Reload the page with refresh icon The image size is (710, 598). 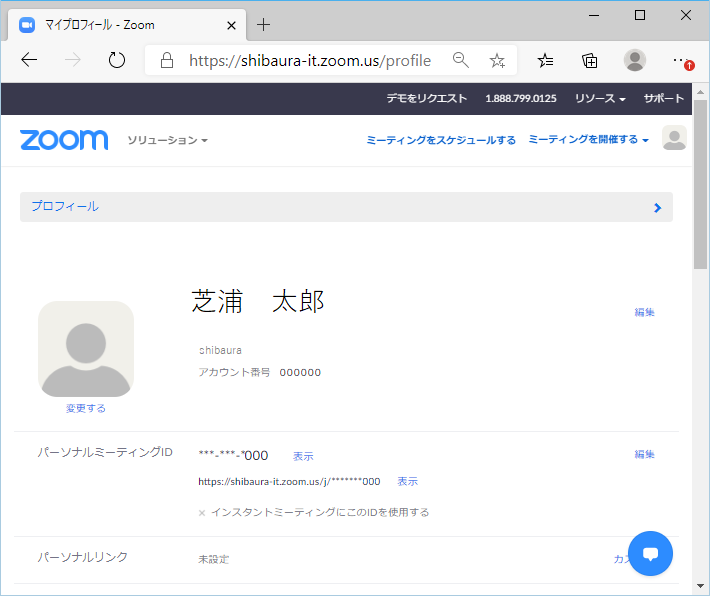click(x=117, y=60)
